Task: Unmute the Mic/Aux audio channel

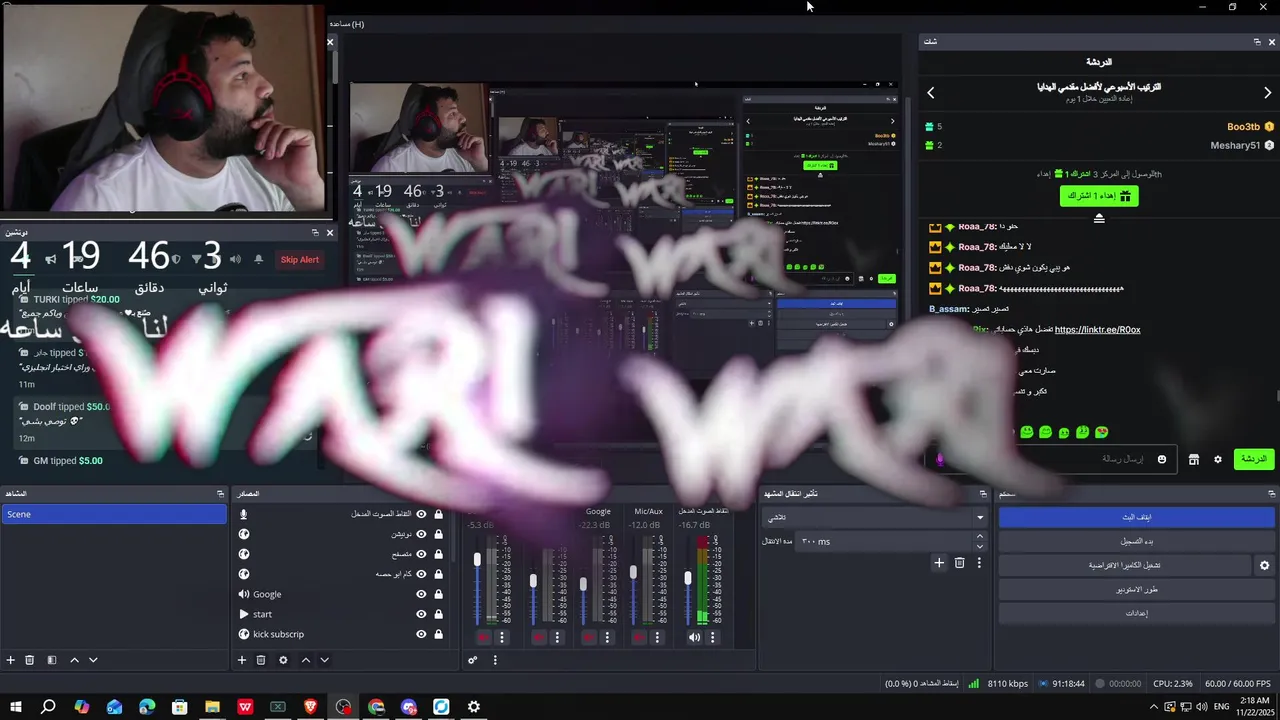Action: coord(638,637)
